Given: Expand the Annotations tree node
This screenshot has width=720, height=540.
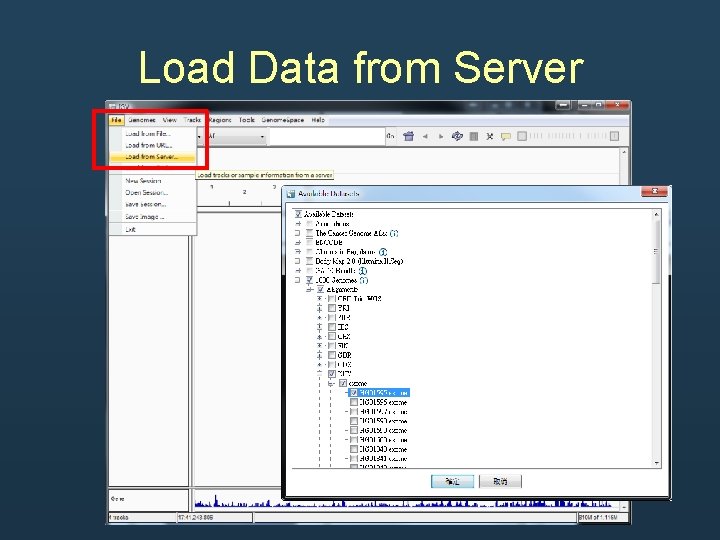Looking at the screenshot, I should click(x=298, y=224).
